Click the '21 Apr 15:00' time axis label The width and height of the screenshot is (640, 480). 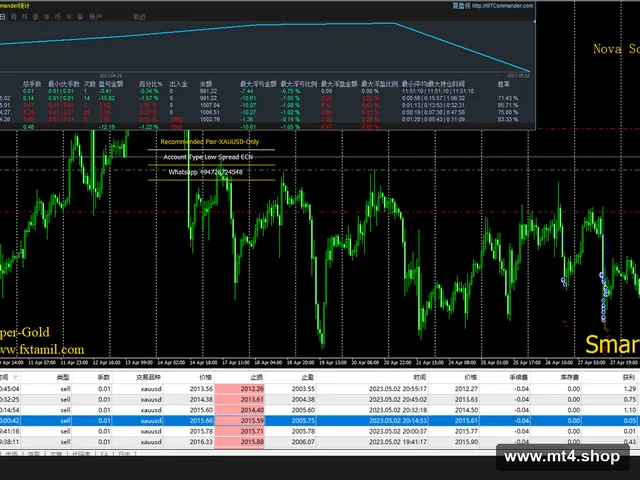(x=430, y=362)
